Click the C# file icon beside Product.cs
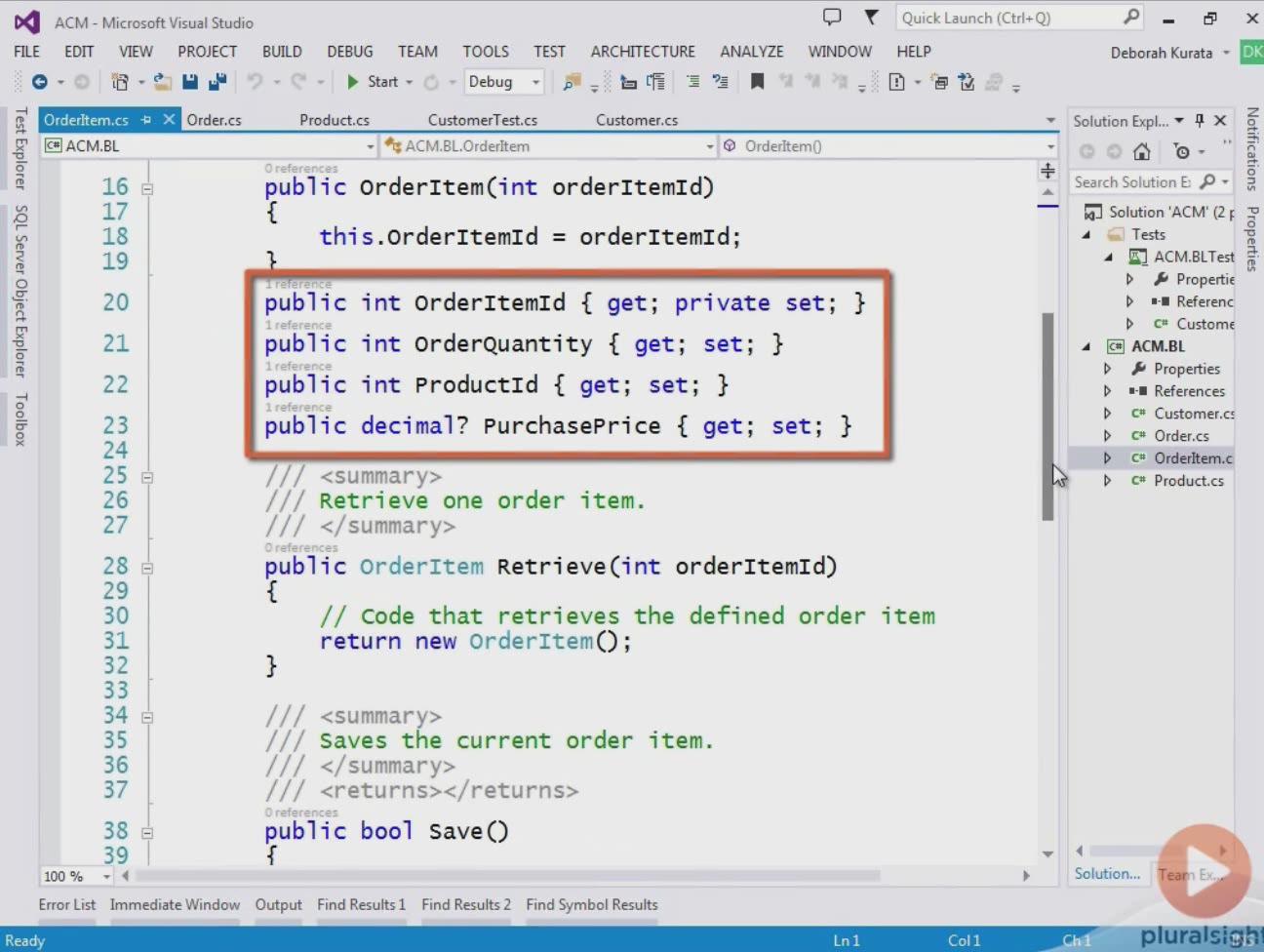Viewport: 1264px width, 952px height. [x=1138, y=481]
